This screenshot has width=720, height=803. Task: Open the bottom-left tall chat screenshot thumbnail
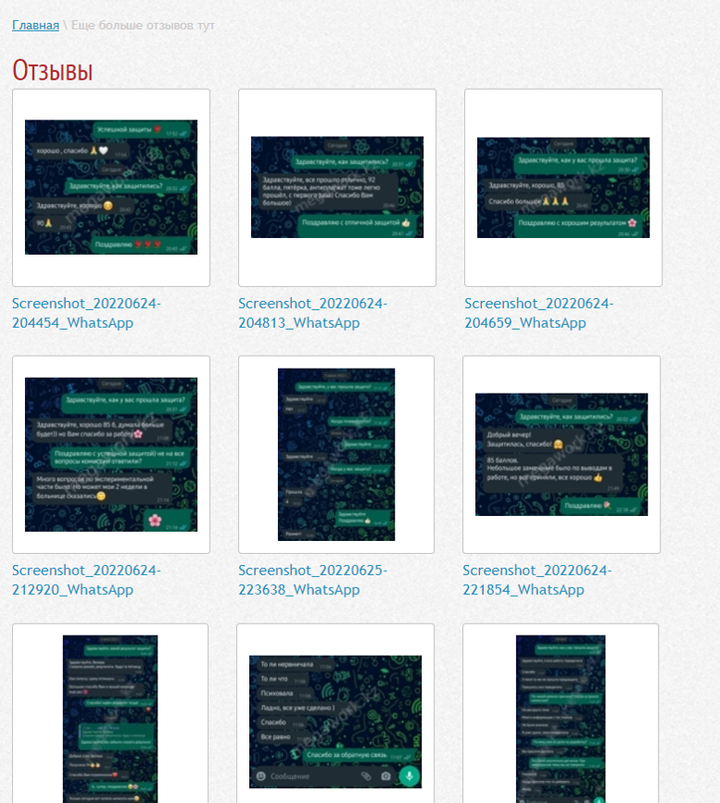point(110,719)
